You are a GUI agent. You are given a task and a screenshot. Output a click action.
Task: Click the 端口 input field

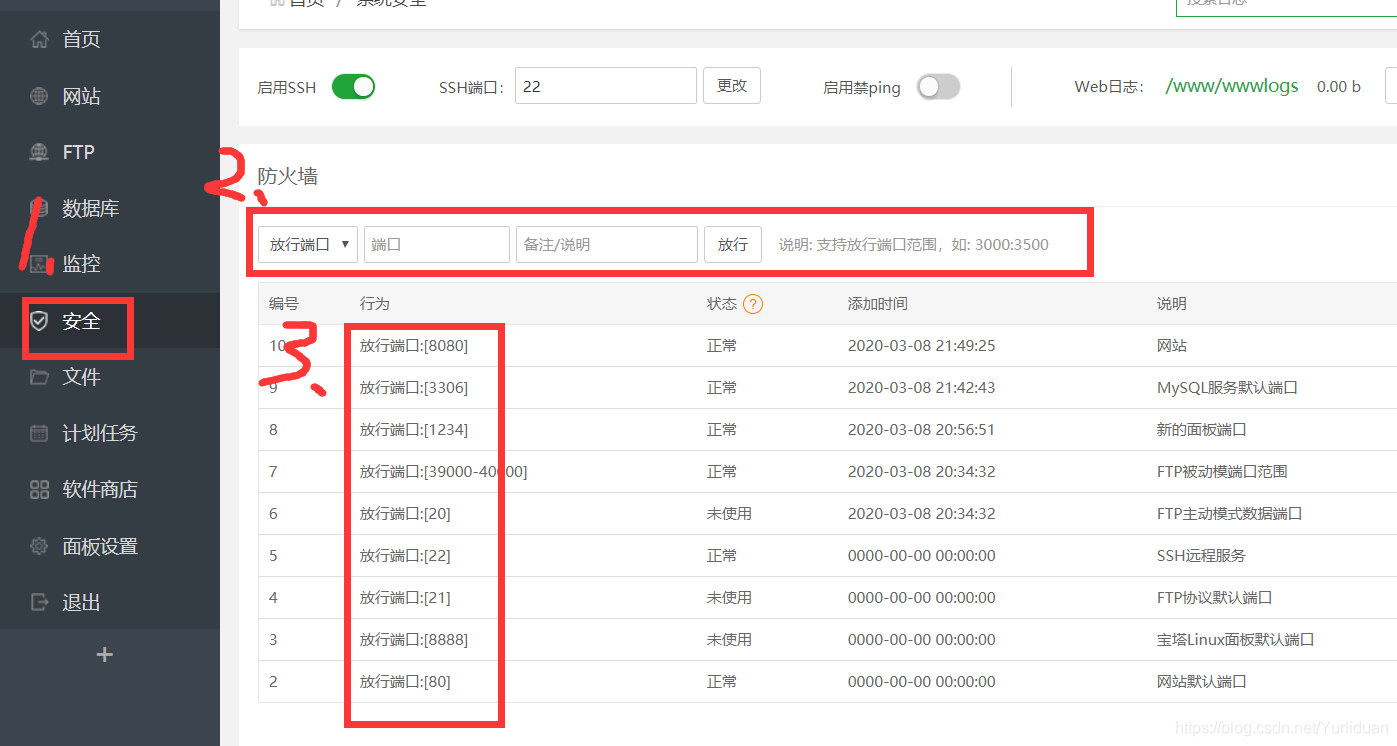point(437,244)
